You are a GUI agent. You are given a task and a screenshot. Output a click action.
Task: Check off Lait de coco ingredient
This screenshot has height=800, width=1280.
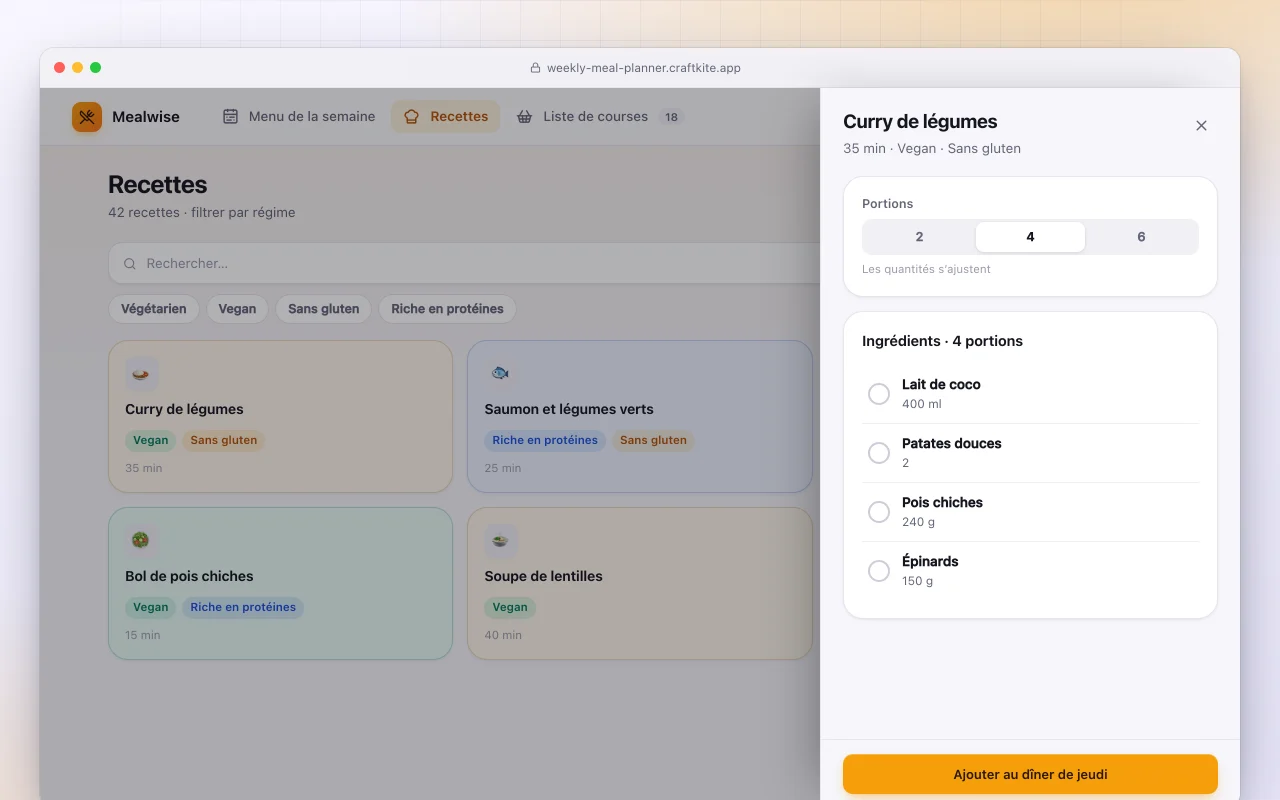pyautogui.click(x=879, y=394)
